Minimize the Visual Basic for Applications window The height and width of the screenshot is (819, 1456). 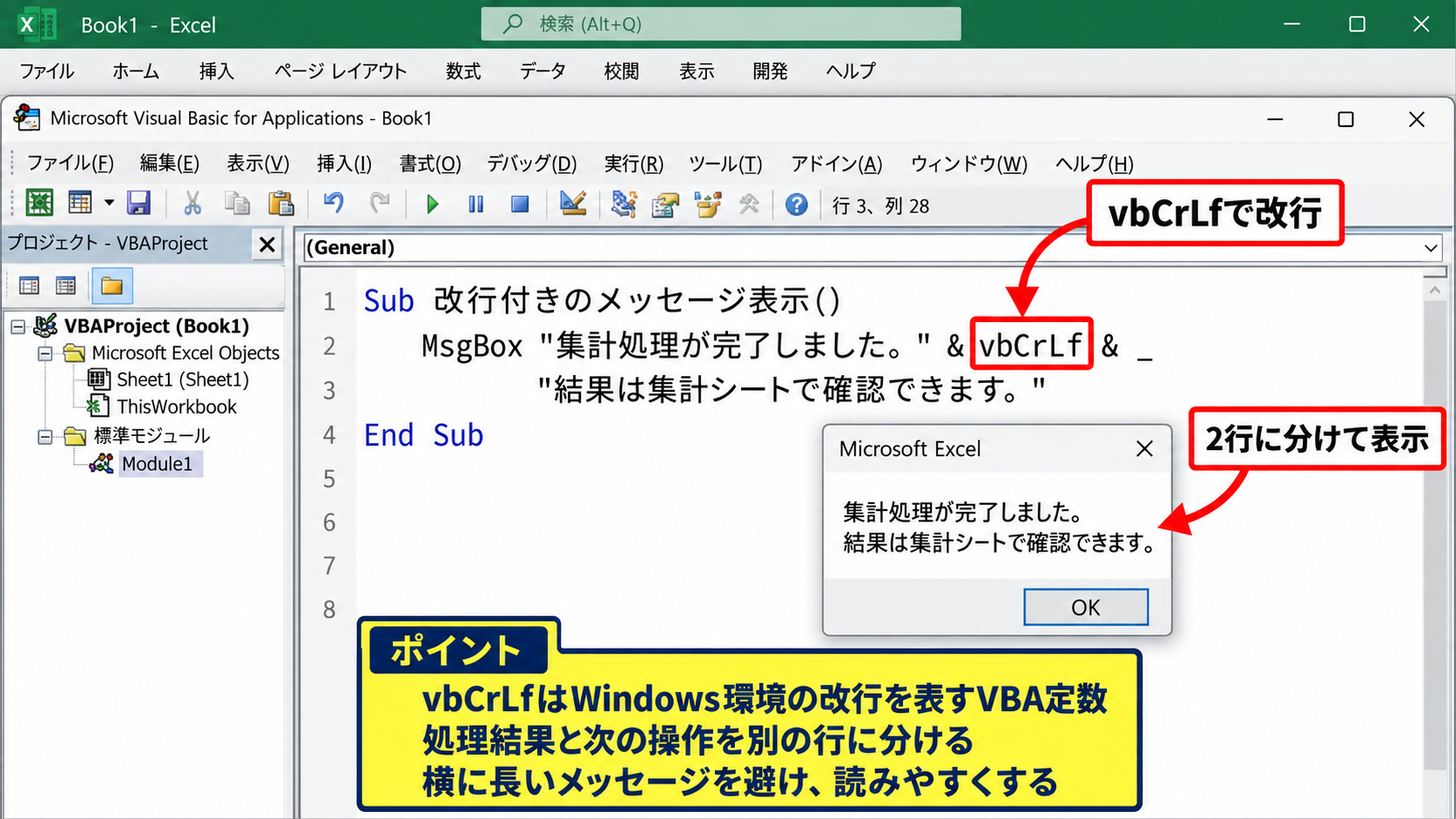point(1275,119)
